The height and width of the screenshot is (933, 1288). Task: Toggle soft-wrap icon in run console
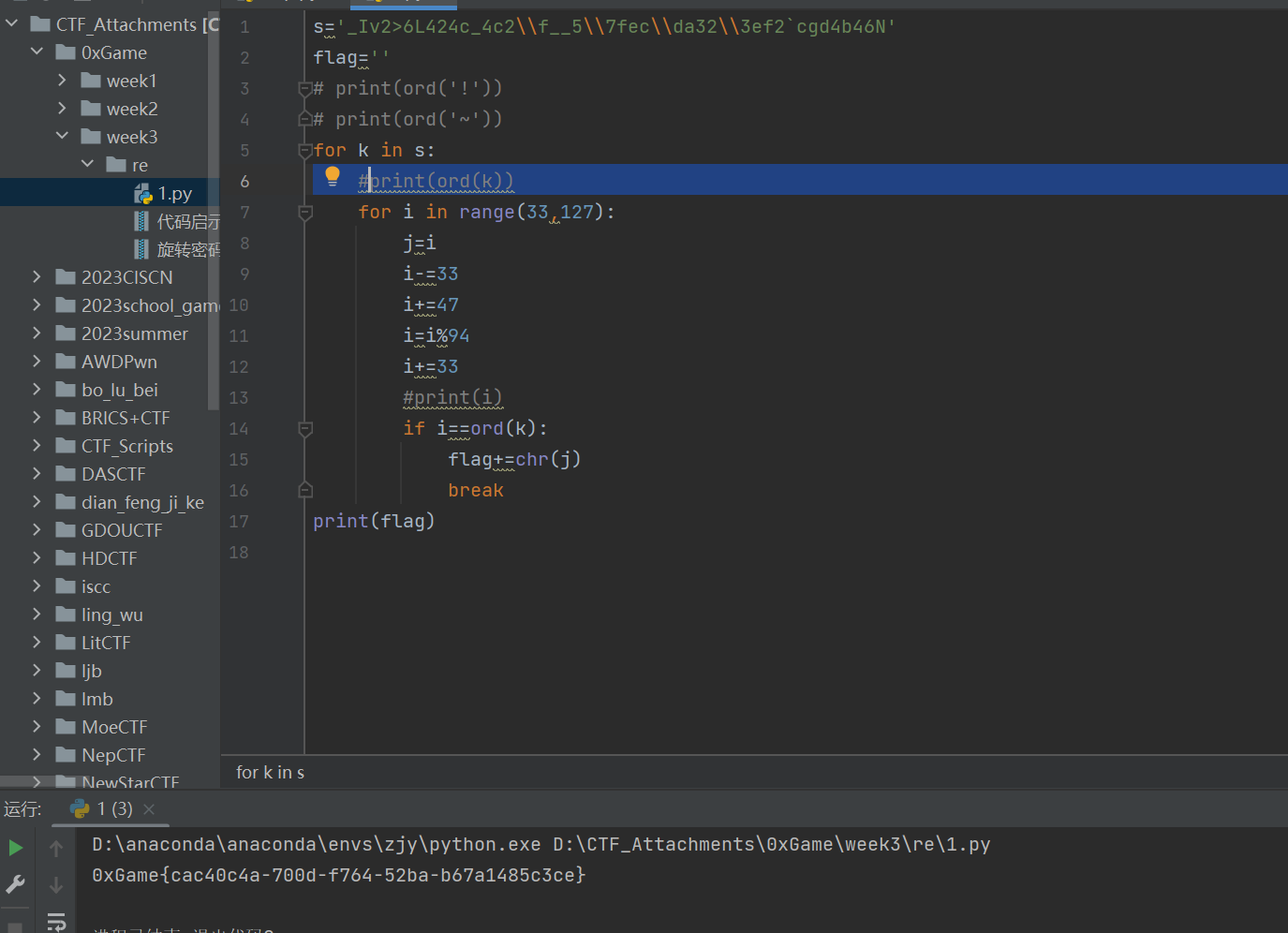56,922
